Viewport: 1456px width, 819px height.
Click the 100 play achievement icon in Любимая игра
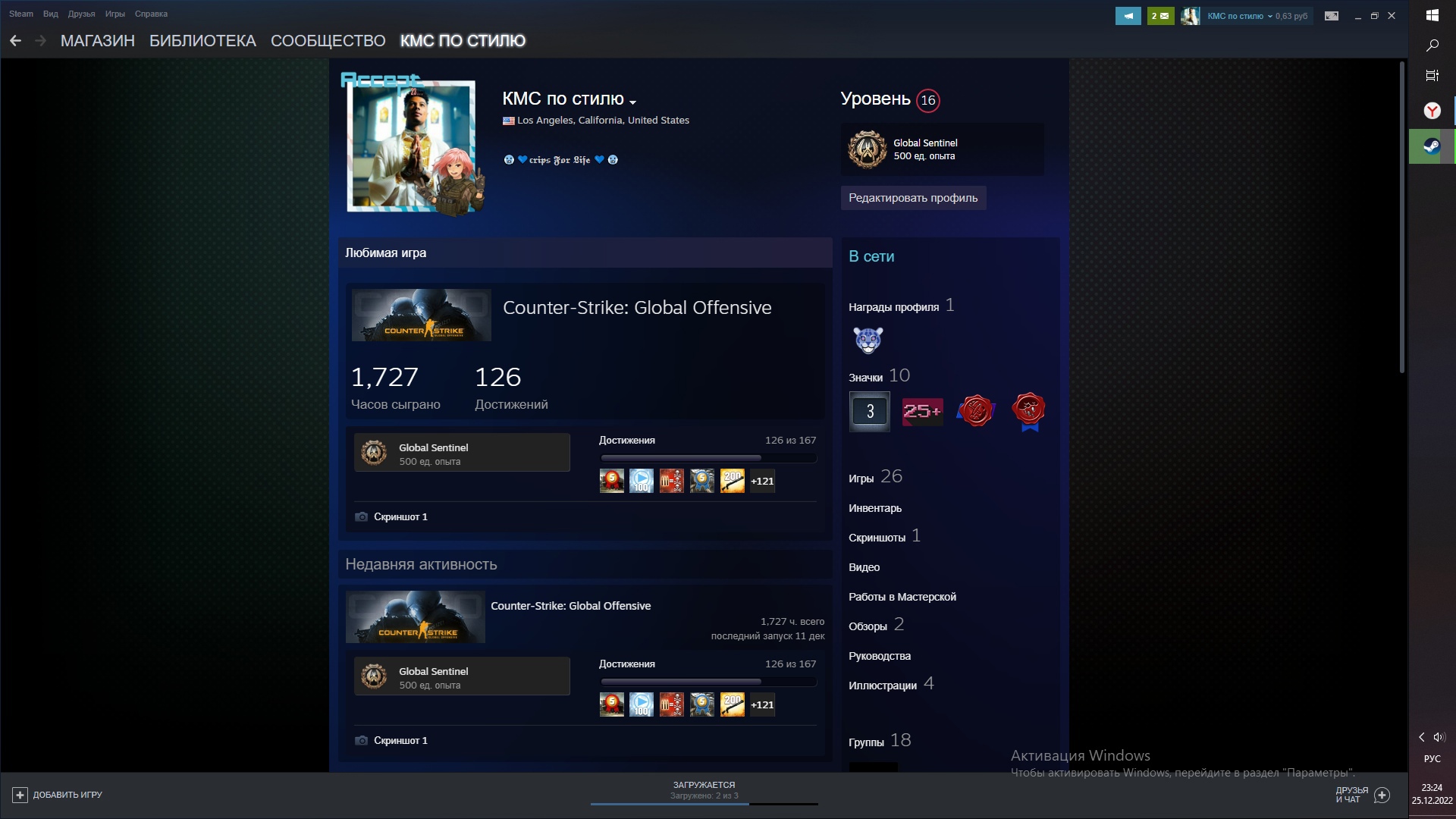tap(642, 481)
